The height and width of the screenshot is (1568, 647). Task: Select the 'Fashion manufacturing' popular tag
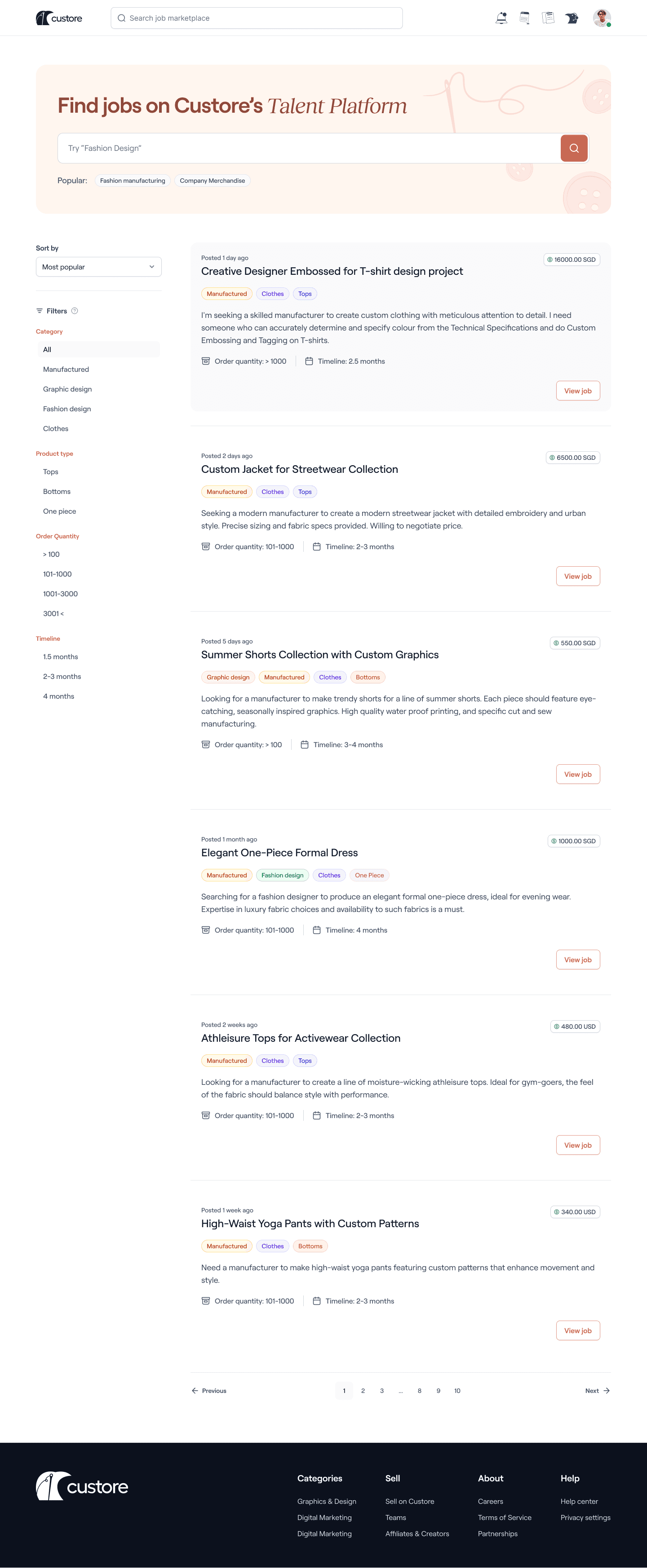pos(132,180)
